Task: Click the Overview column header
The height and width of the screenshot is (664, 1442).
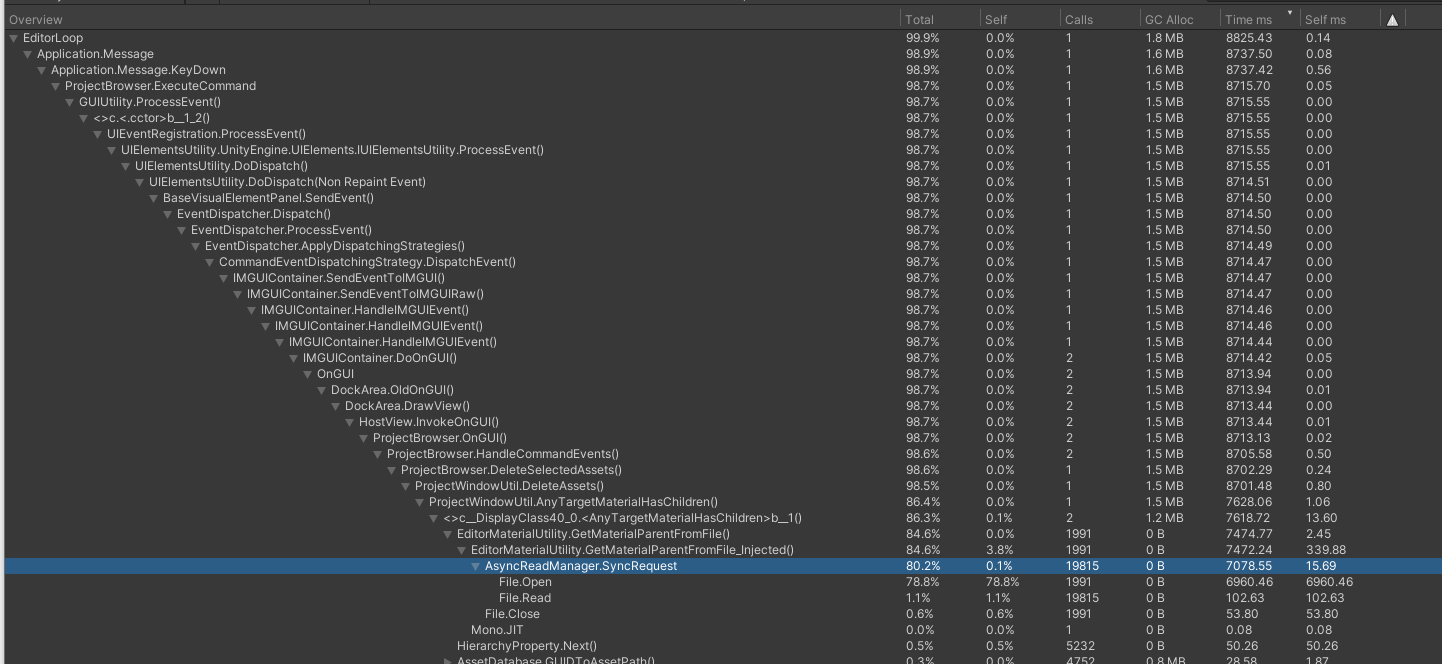Action: pos(36,18)
